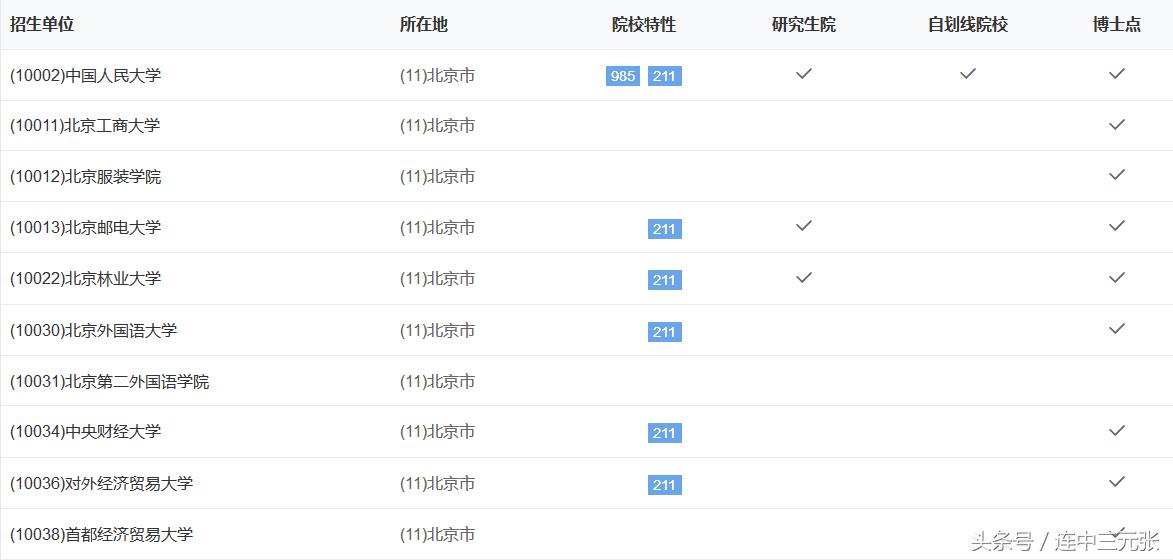The image size is (1173, 560).
Task: Select the 自划线院校 column header
Action: tap(968, 25)
